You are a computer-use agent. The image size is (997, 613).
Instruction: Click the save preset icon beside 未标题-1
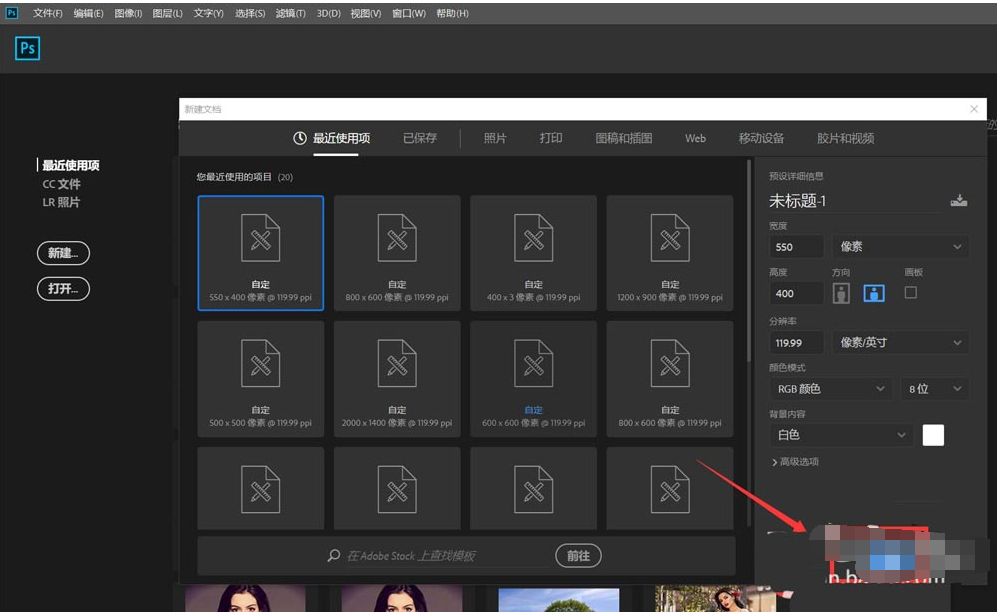958,201
